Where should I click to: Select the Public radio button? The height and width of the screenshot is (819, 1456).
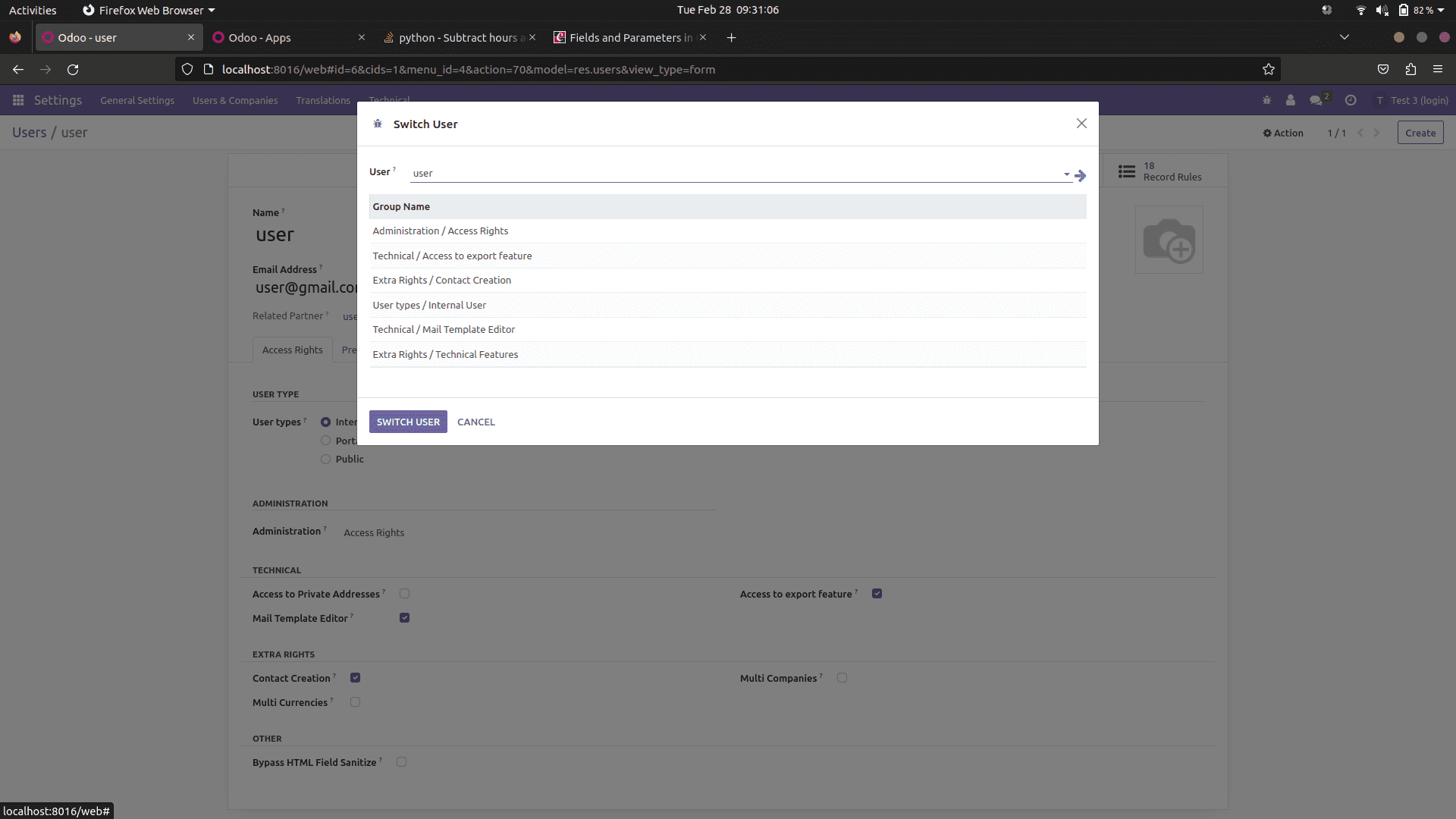[326, 458]
